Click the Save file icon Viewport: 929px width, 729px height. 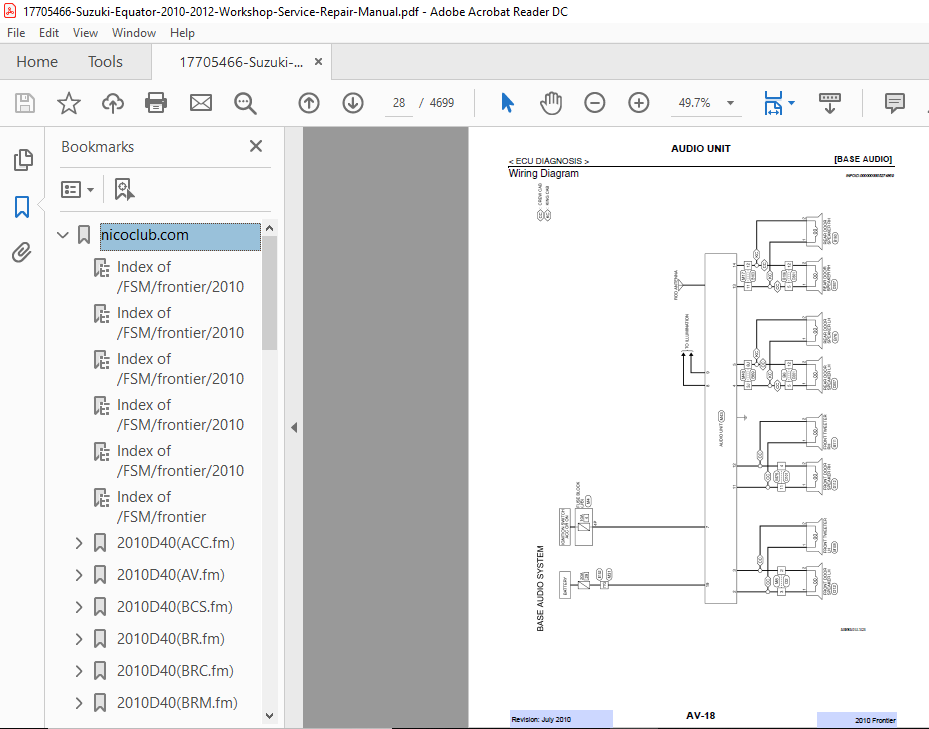coord(24,103)
